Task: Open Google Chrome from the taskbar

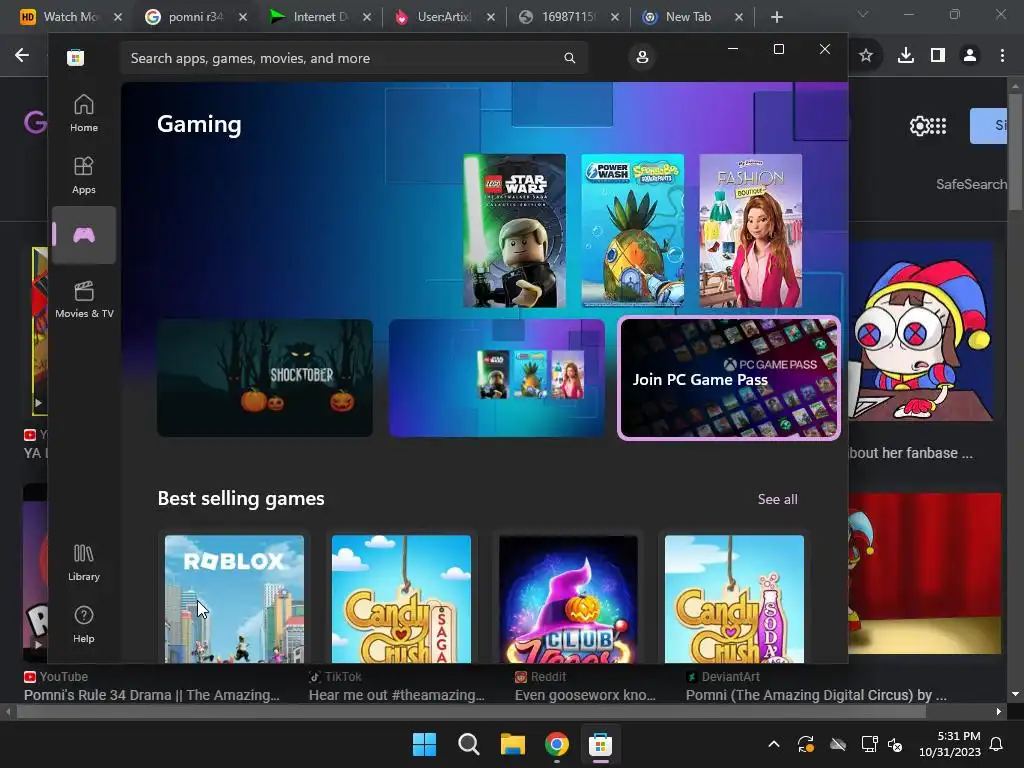Action: (x=556, y=744)
